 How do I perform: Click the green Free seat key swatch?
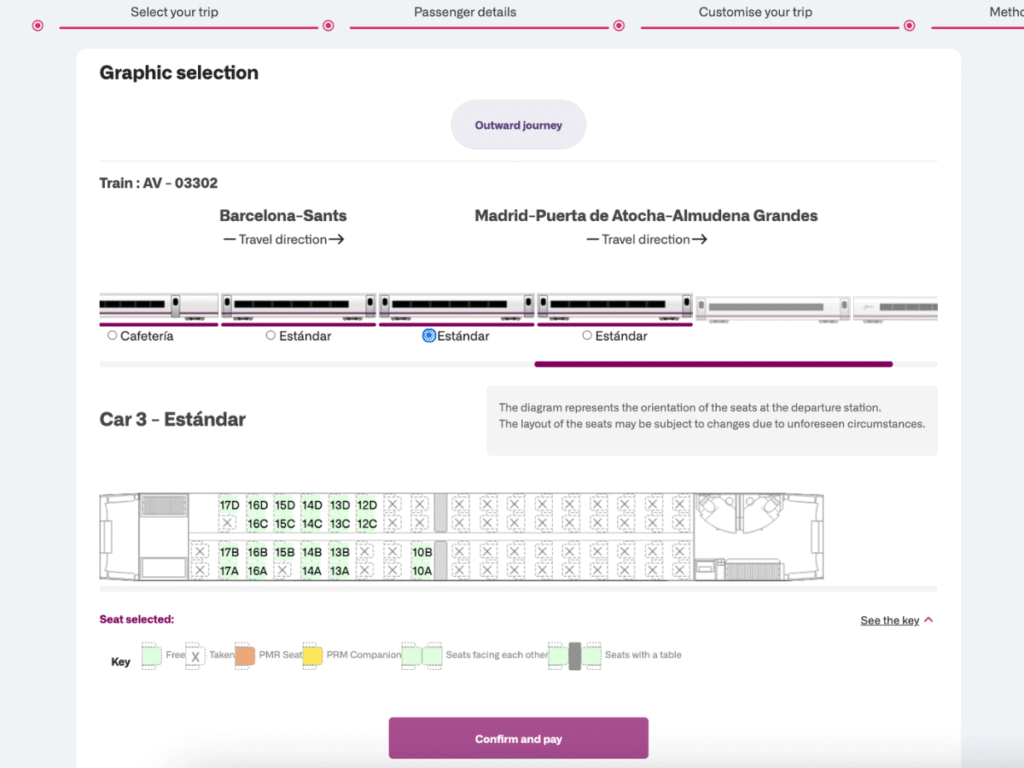point(152,656)
